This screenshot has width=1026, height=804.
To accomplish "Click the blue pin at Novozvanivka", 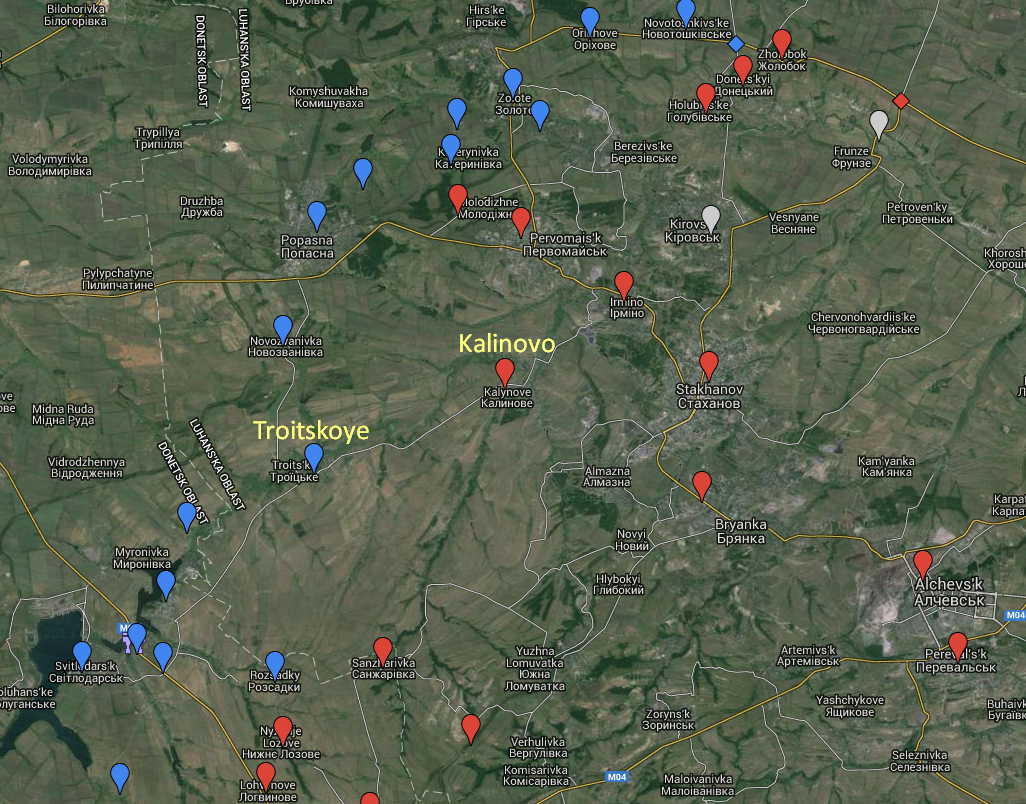I will click(x=283, y=328).
